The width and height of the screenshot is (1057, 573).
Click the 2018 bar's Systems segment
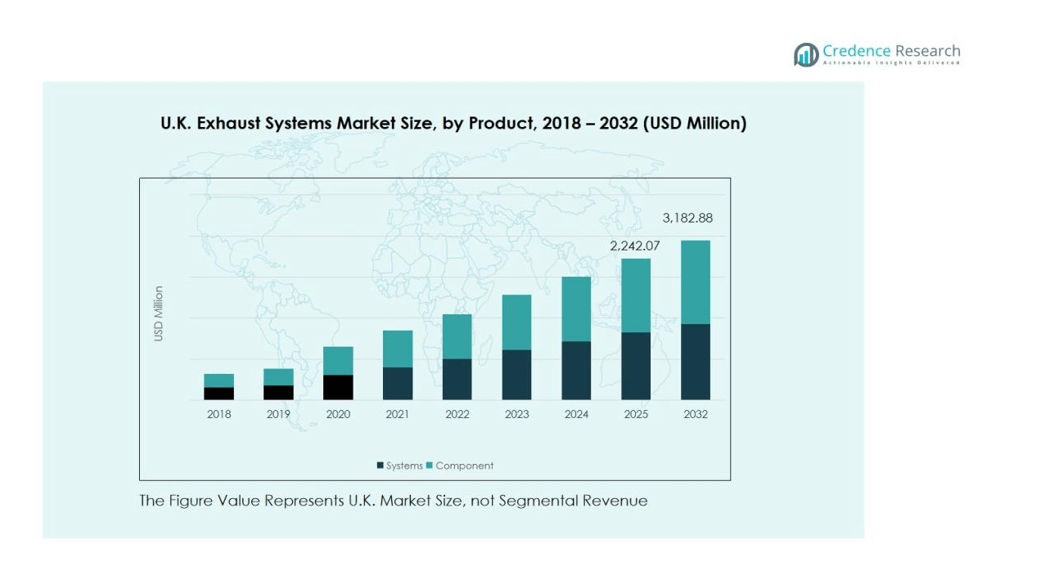(219, 394)
